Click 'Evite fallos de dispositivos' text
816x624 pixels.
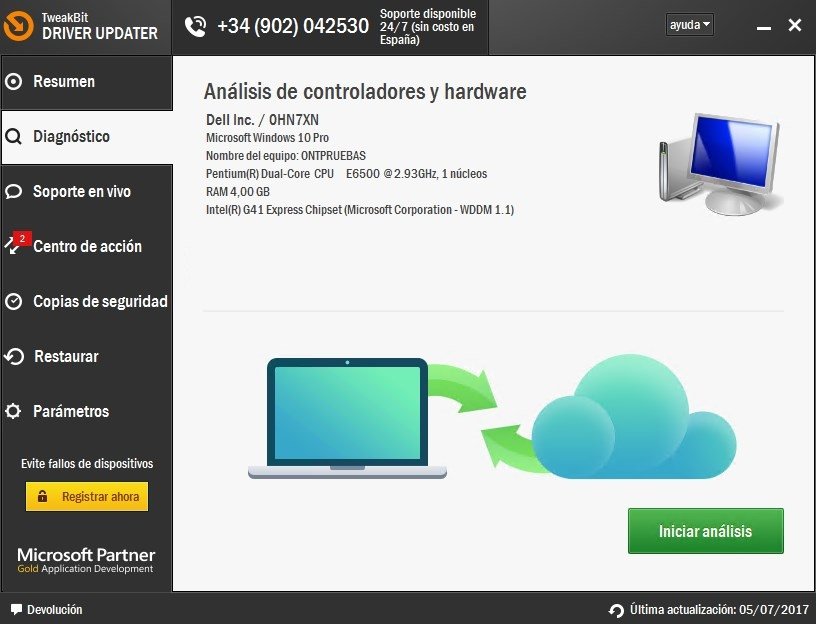pyautogui.click(x=87, y=463)
